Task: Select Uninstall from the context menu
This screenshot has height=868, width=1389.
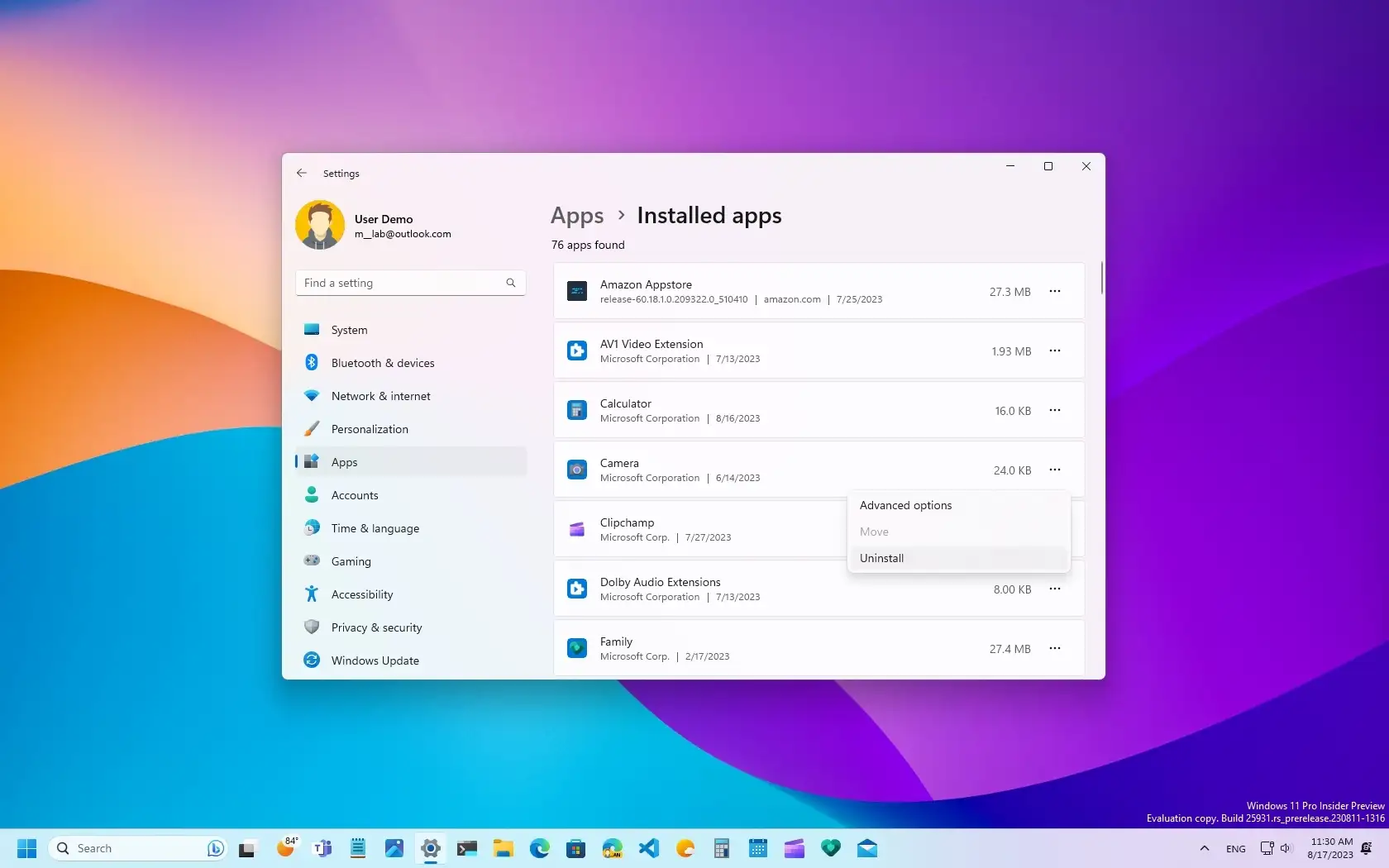Action: pyautogui.click(x=881, y=558)
